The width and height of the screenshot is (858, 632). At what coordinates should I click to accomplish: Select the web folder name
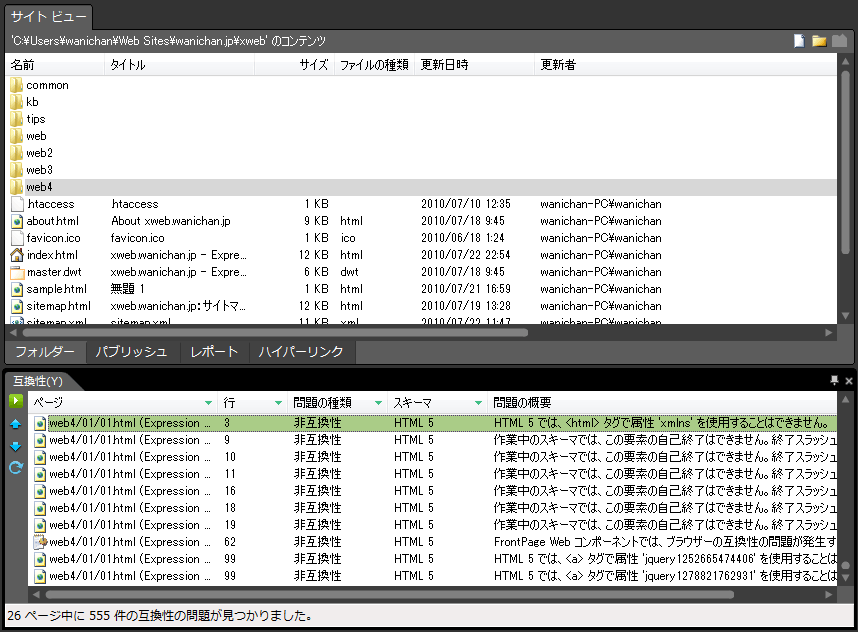point(36,136)
